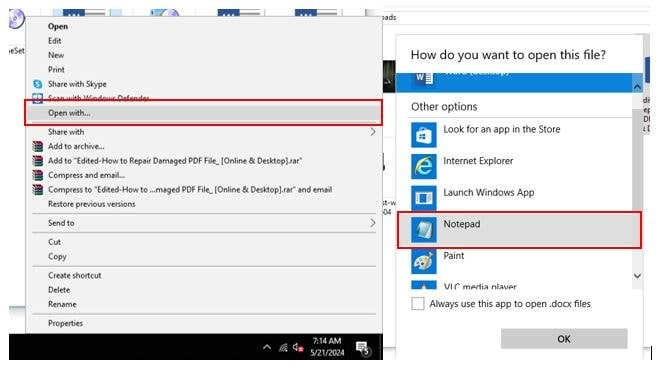The height and width of the screenshot is (374, 662).
Task: Click WinRAR icon beside Add to archive
Action: click(x=38, y=146)
